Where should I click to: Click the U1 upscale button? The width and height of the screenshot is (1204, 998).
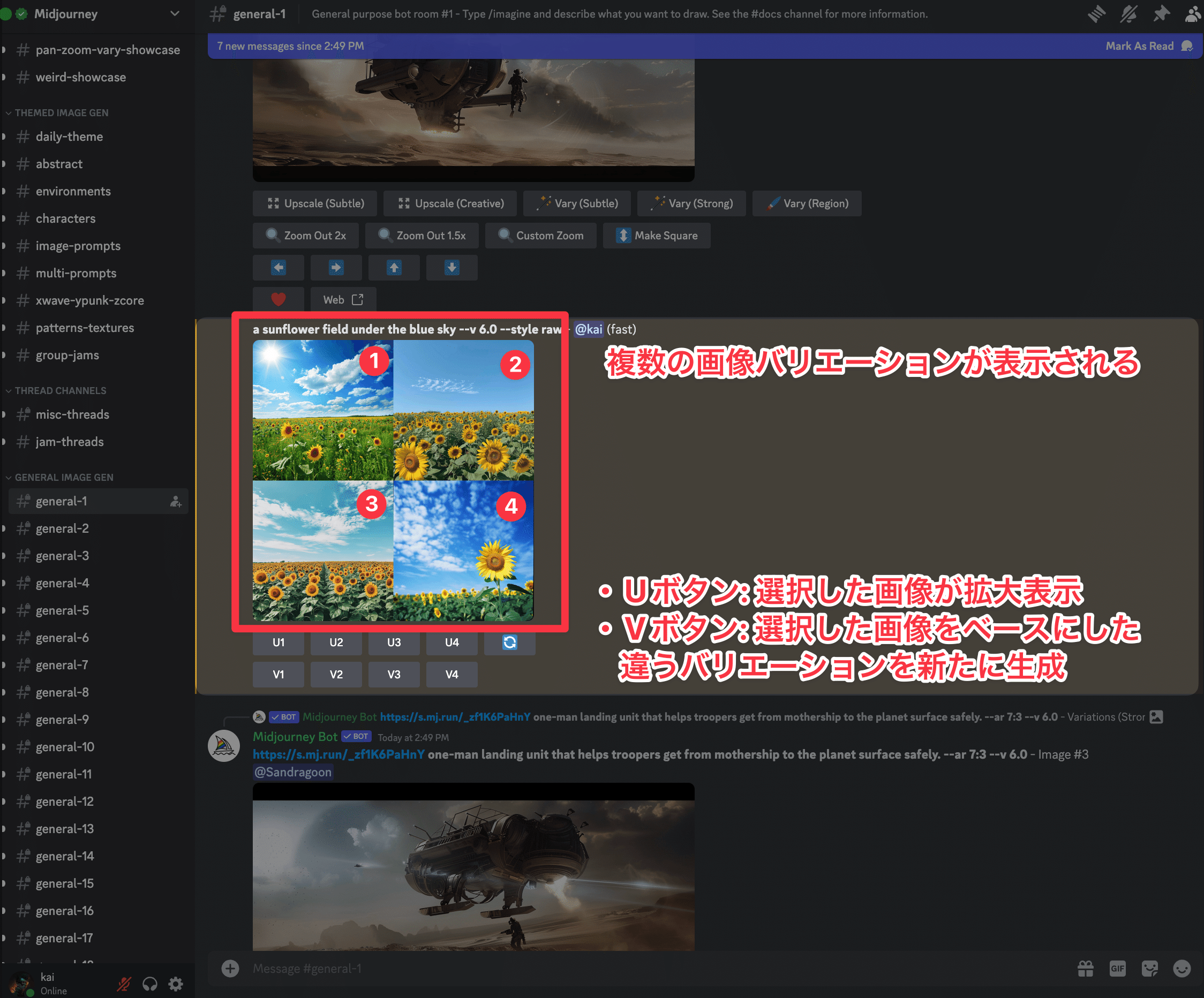click(x=279, y=642)
